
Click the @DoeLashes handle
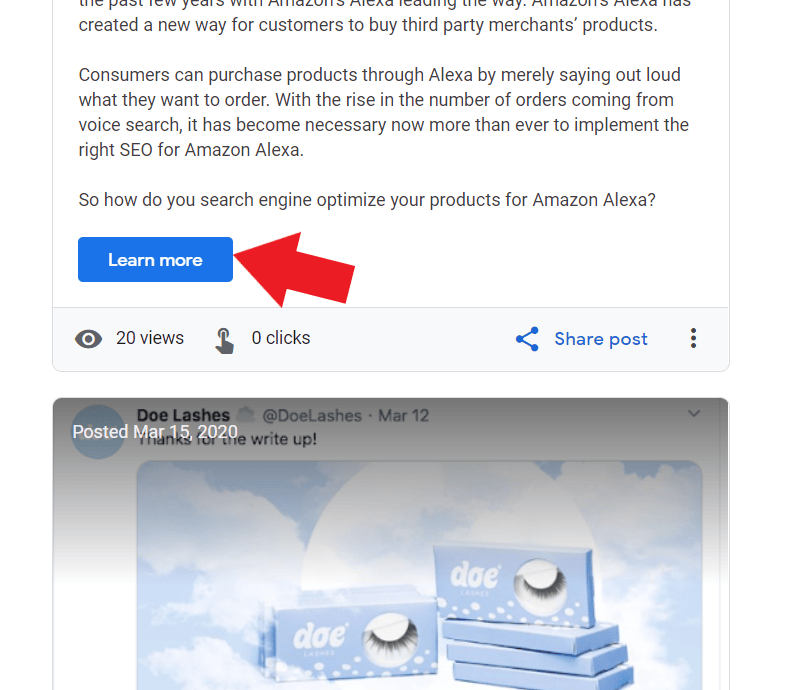[312, 416]
